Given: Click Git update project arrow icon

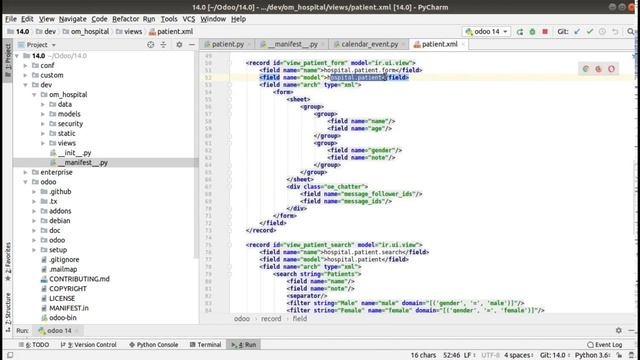Looking at the screenshot, I should click(x=577, y=31).
